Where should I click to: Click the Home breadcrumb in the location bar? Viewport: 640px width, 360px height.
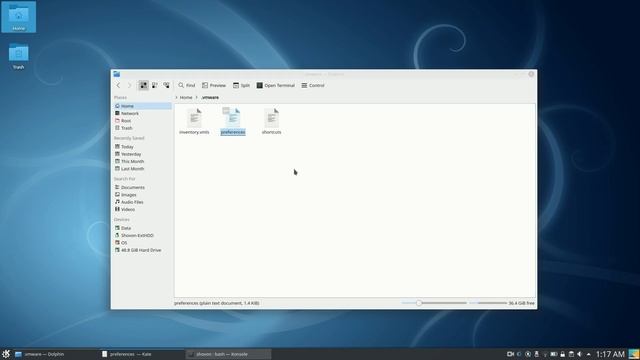point(186,98)
